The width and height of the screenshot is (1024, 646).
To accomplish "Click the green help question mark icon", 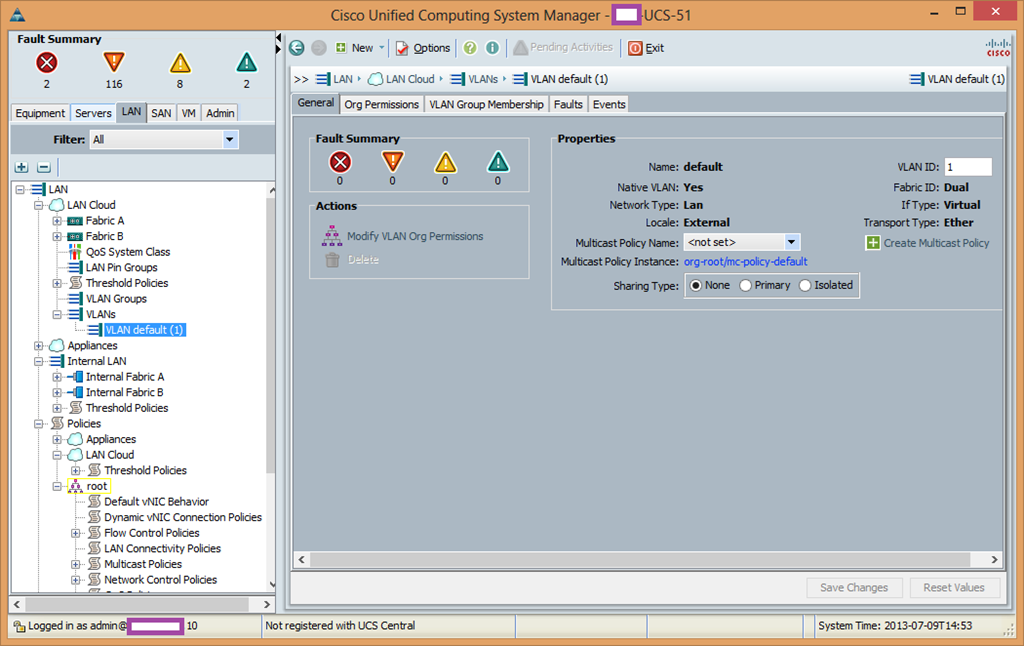I will click(470, 48).
